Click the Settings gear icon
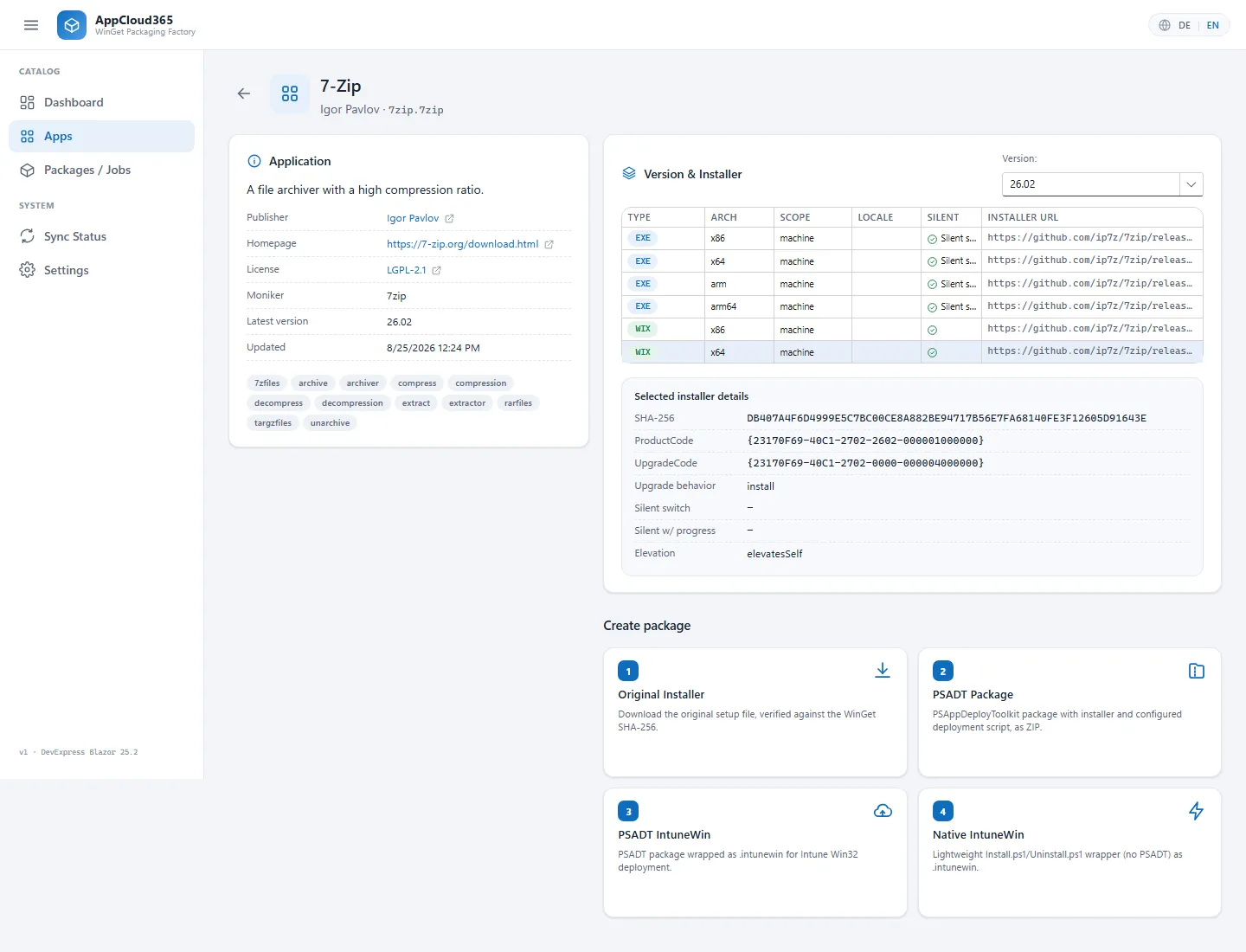This screenshot has height=952, width=1246. point(28,270)
